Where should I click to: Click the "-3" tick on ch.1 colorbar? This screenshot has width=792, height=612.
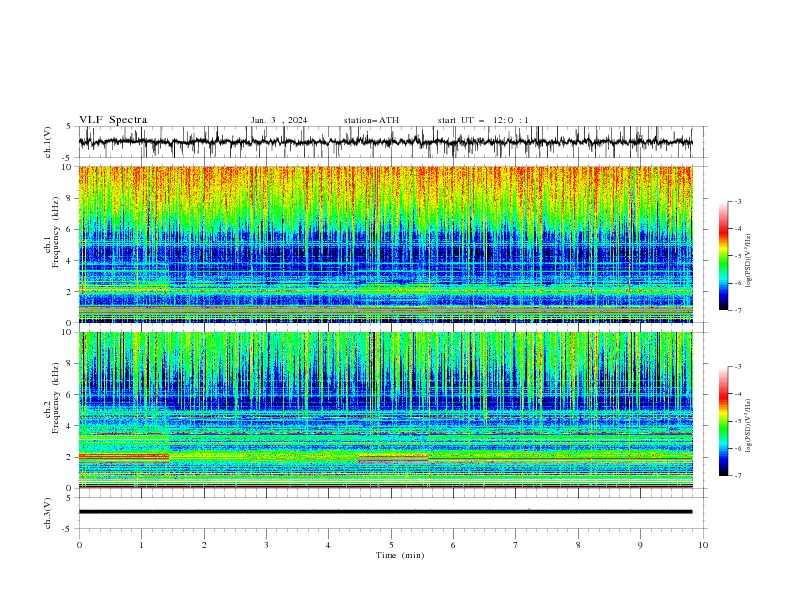coord(737,201)
